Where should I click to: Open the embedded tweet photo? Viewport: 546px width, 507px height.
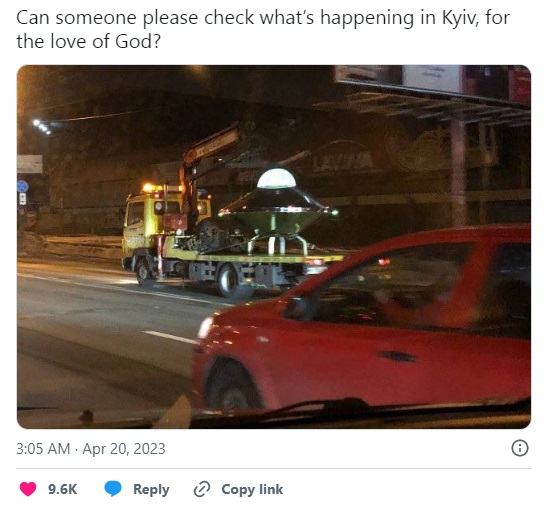click(x=274, y=247)
